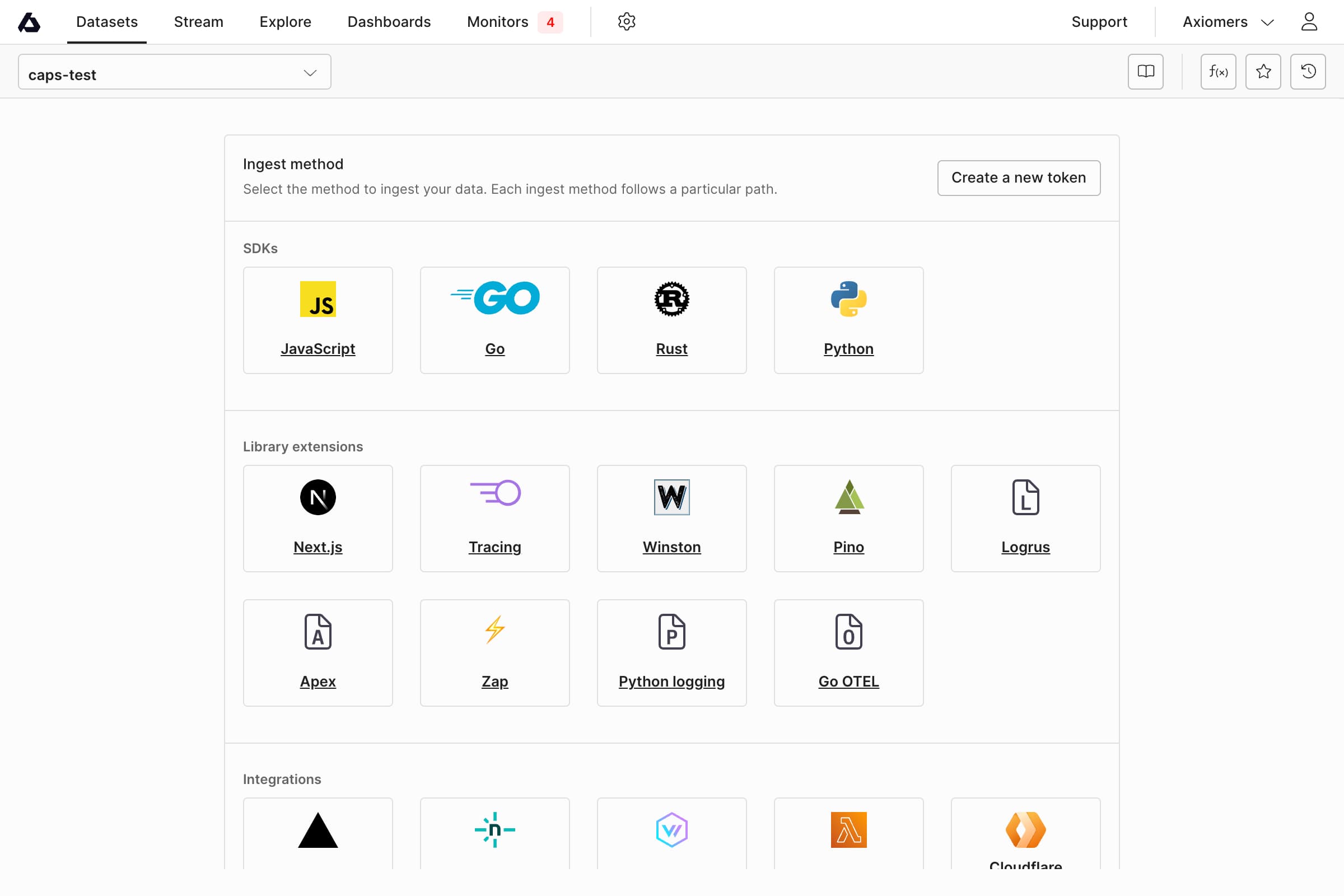Screen dimensions: 1344x896
Task: Click the Tracing link text
Action: click(x=495, y=547)
